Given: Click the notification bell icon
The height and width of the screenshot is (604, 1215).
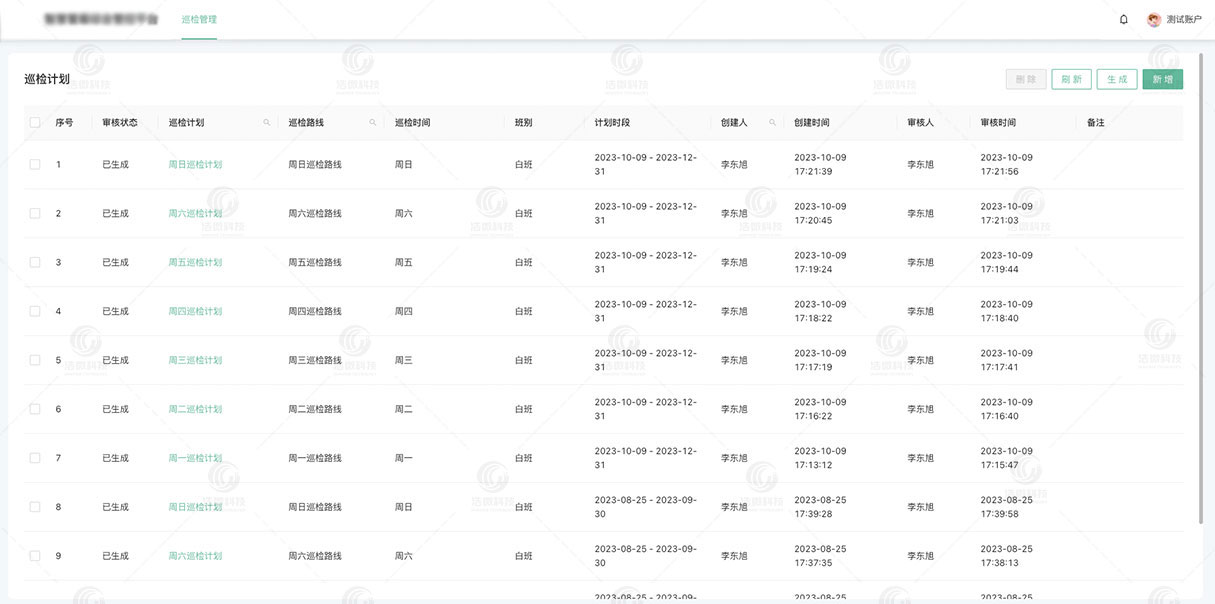Looking at the screenshot, I should [x=1123, y=20].
